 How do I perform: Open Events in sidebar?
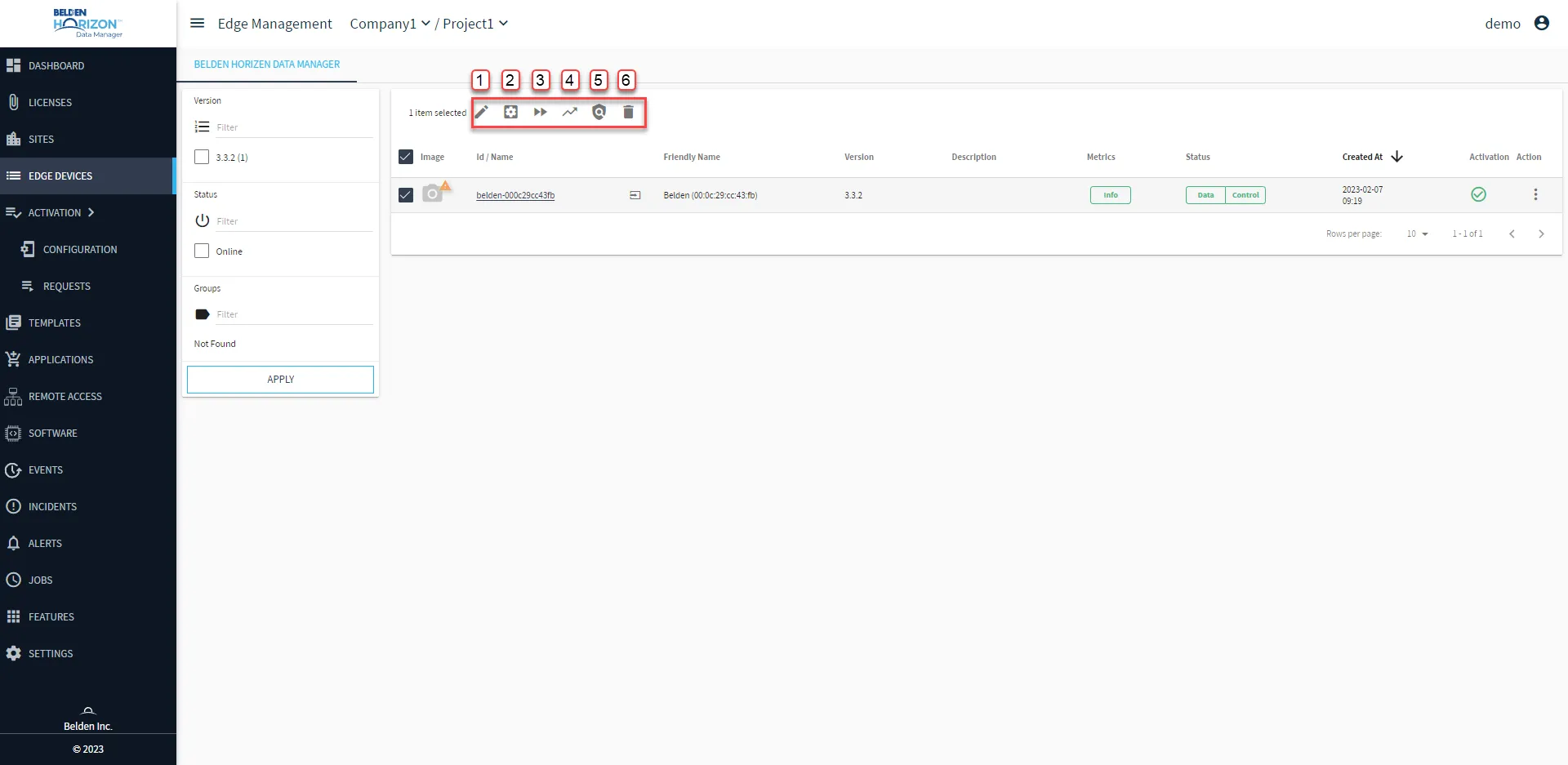coord(87,469)
